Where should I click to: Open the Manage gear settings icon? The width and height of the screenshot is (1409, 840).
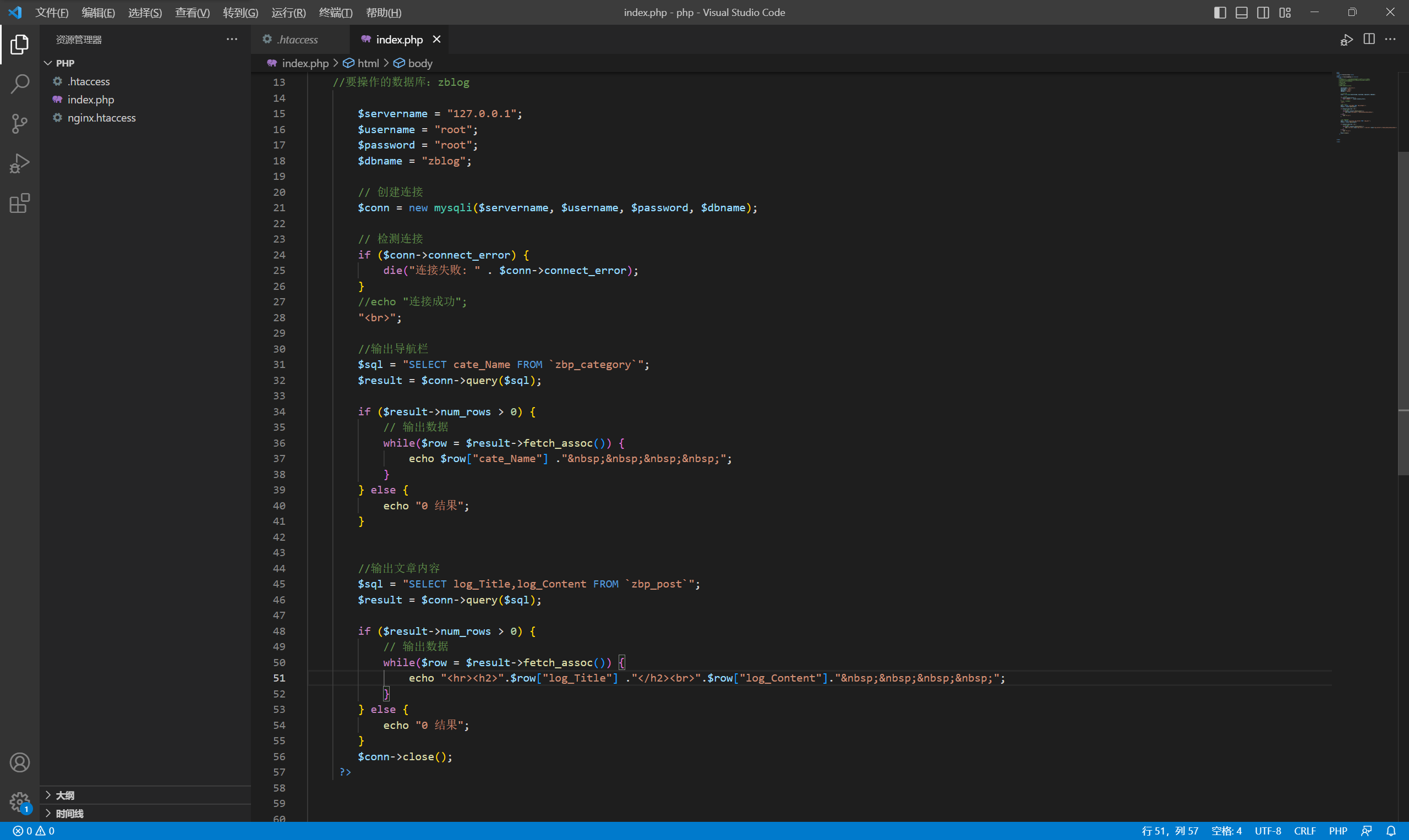click(x=19, y=801)
